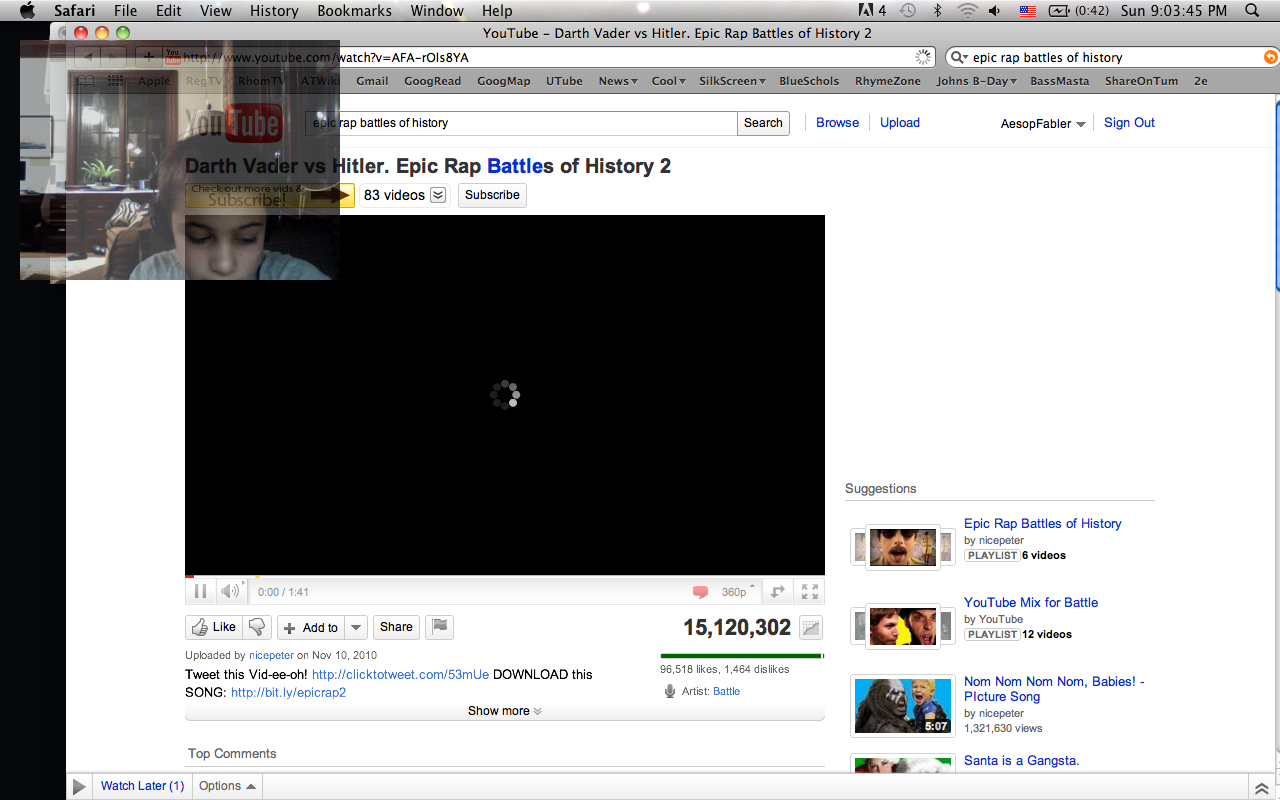Expand the description with Show more
The width and height of the screenshot is (1280, 800).
click(505, 711)
